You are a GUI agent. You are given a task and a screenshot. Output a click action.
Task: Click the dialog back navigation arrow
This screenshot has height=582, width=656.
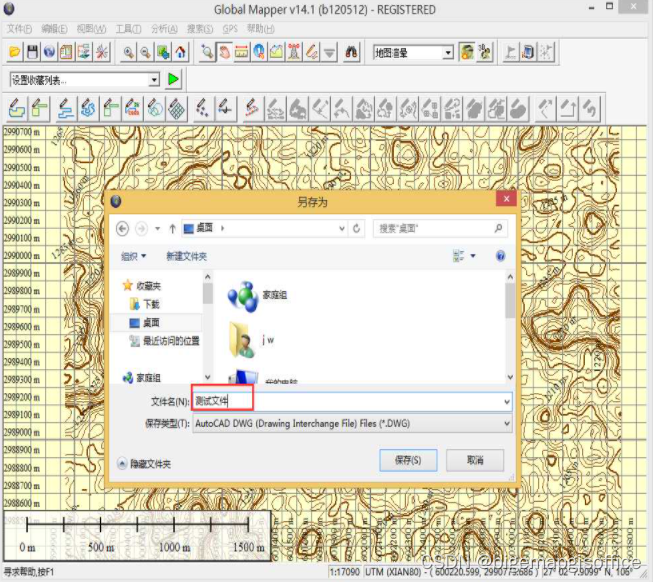pos(122,228)
